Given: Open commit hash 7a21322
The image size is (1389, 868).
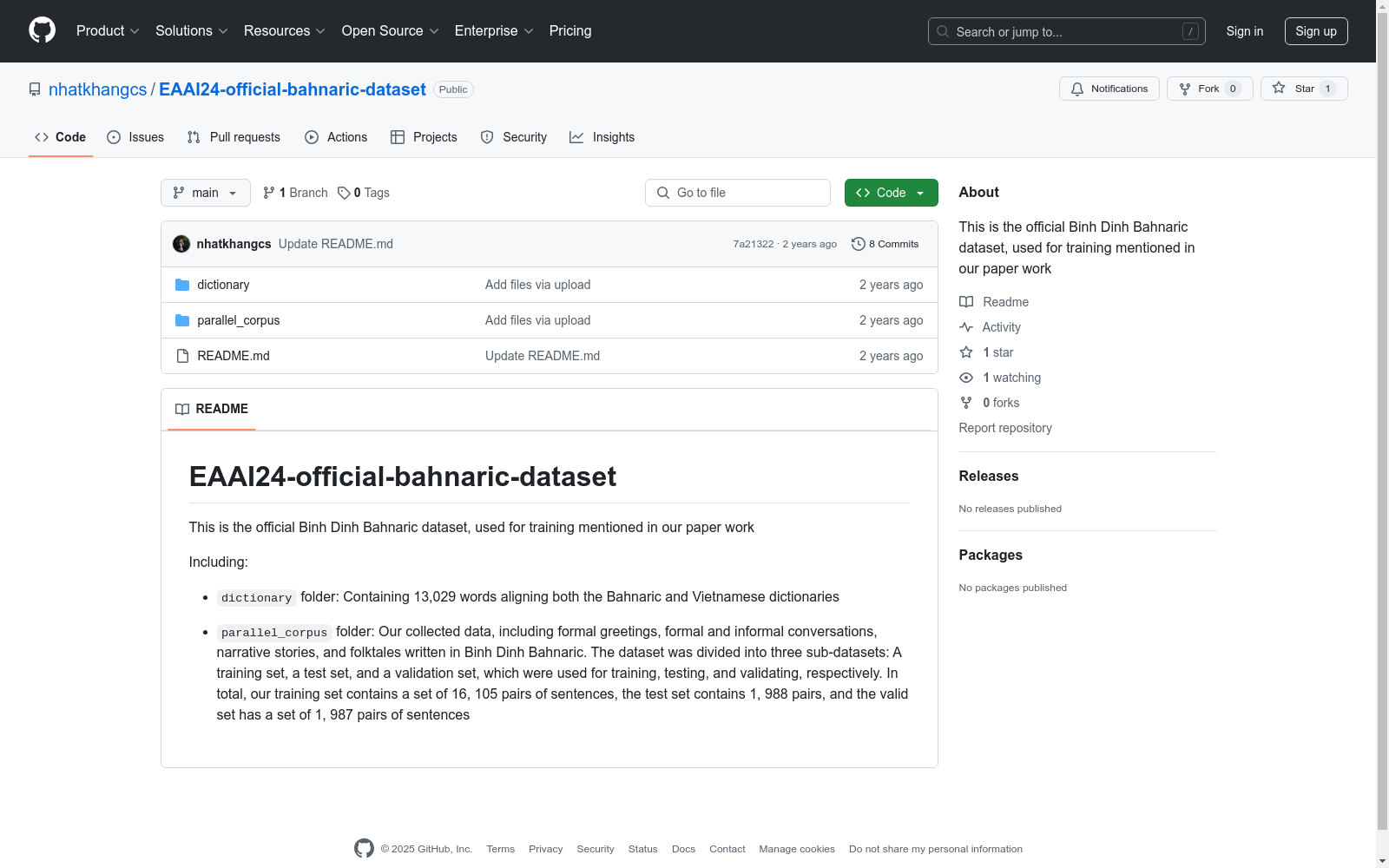Looking at the screenshot, I should point(753,244).
